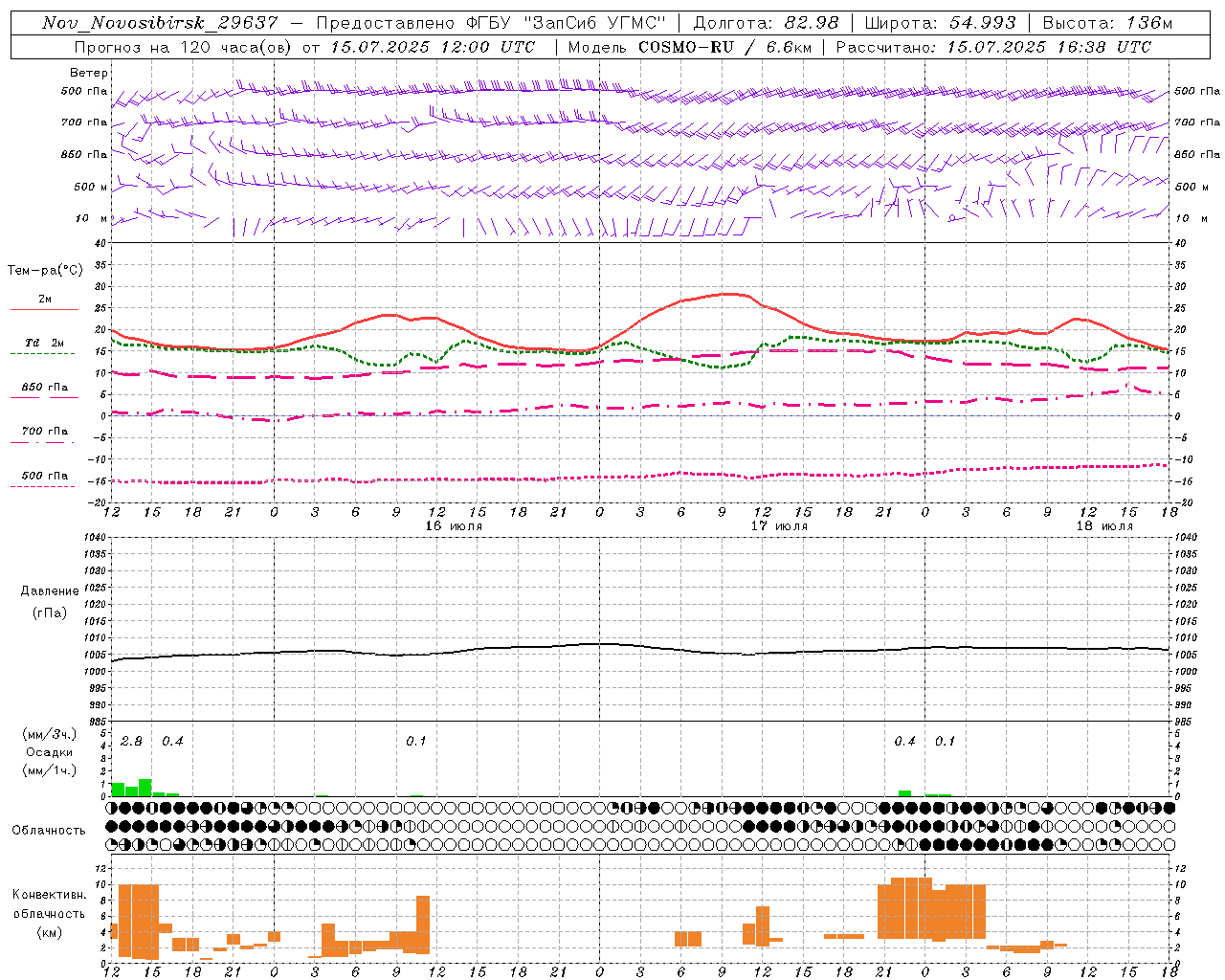The image size is (1225, 980).
Task: Click the station title Nov_Novosibirsk_29637
Action: (161, 23)
